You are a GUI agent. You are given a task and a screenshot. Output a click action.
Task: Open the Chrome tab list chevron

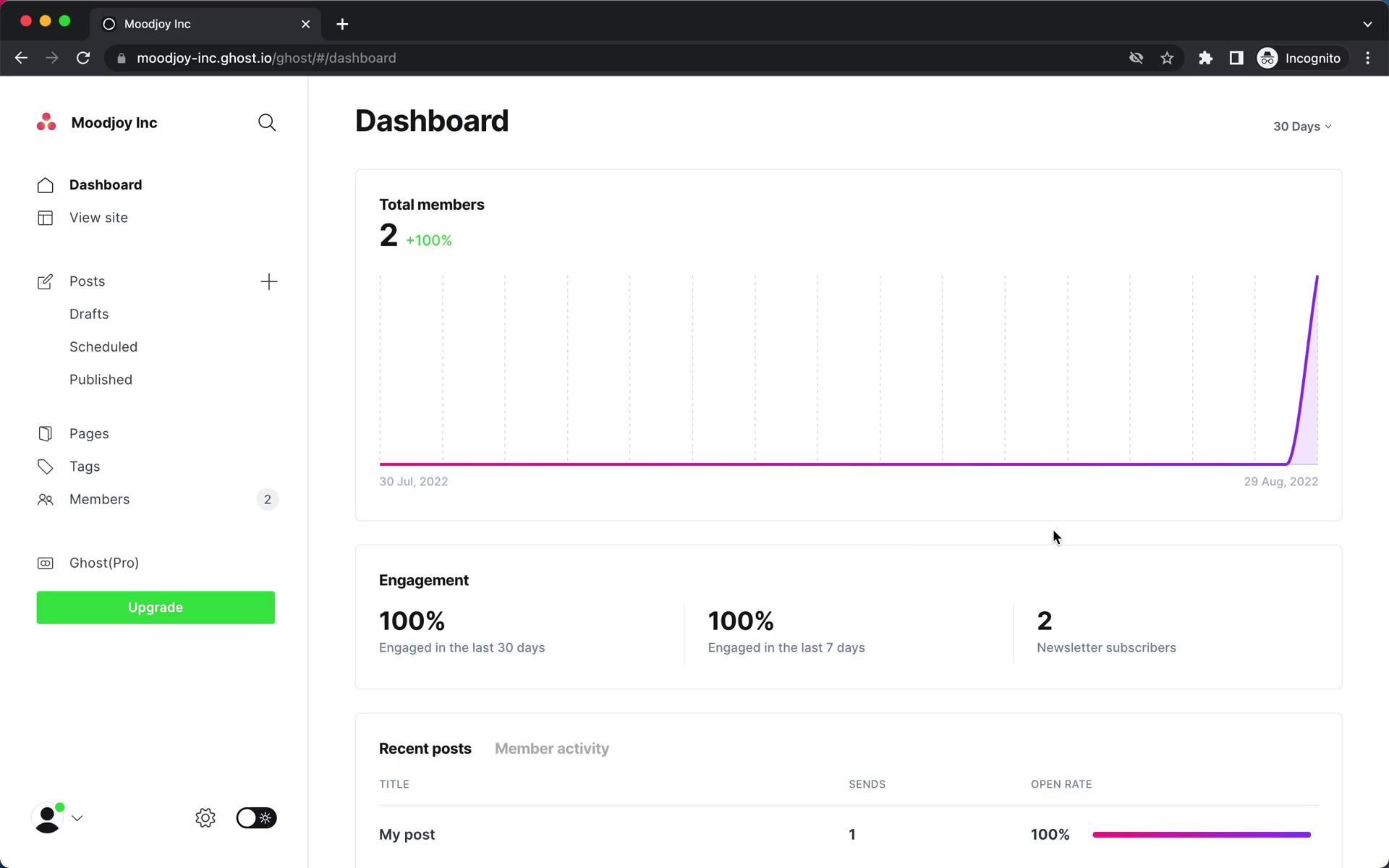coord(1367,24)
